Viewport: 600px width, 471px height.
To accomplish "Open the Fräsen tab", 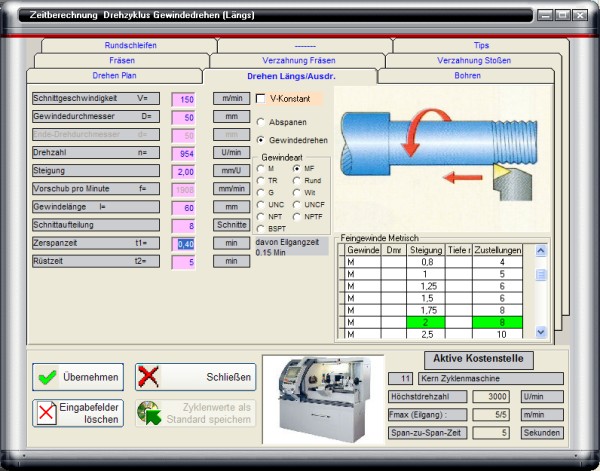I will click(122, 60).
